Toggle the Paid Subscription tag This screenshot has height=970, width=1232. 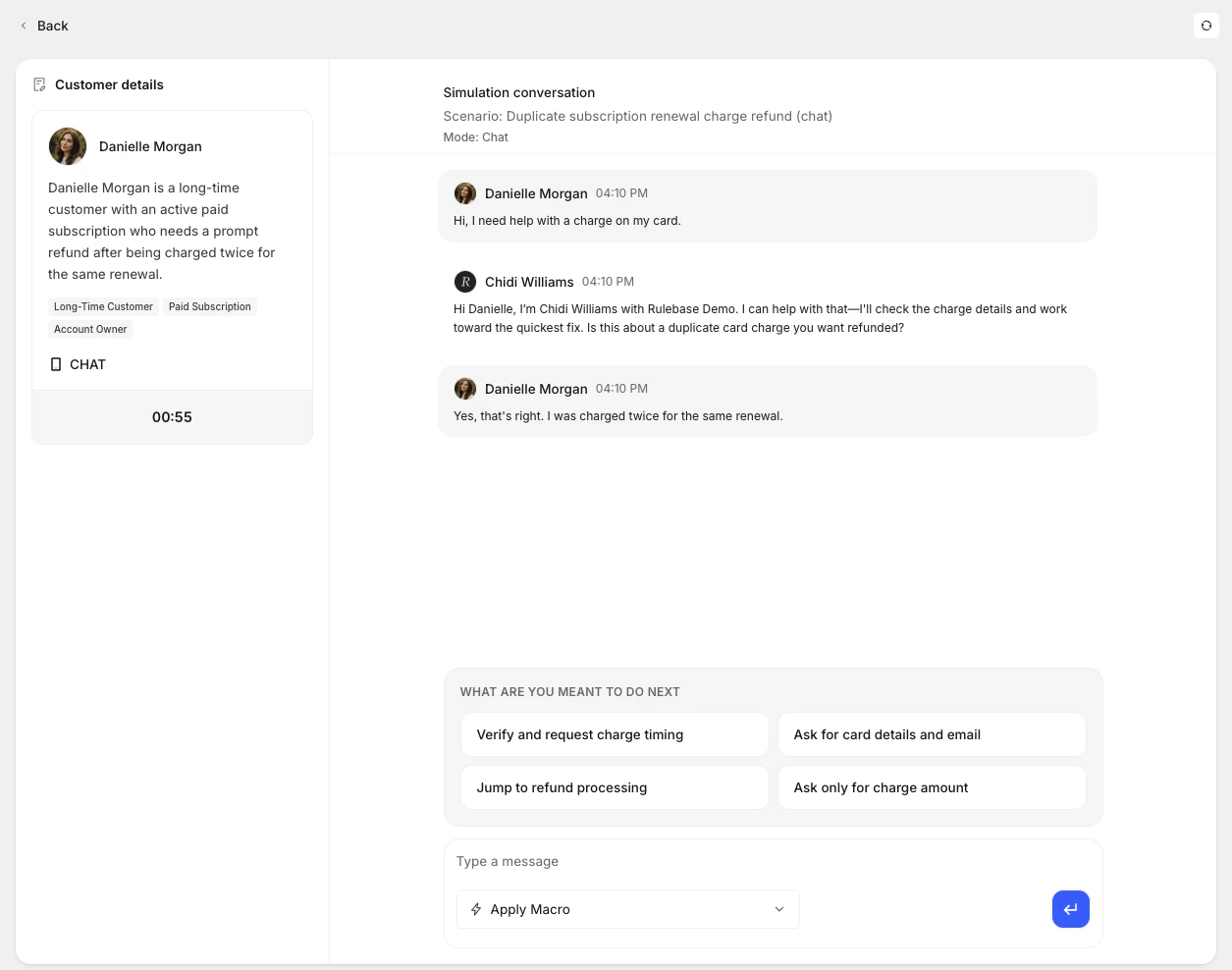(209, 306)
